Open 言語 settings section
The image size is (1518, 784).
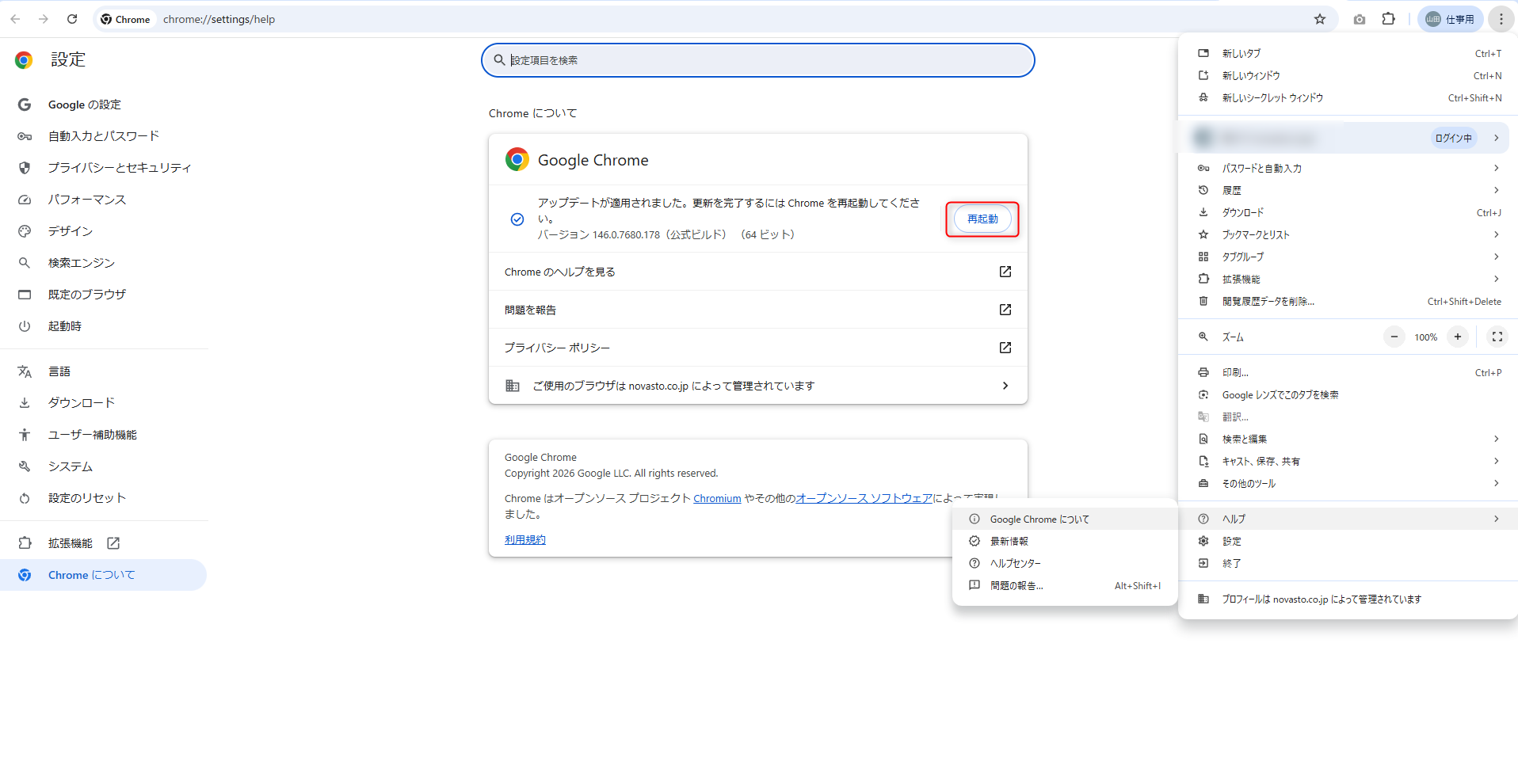tap(103, 371)
